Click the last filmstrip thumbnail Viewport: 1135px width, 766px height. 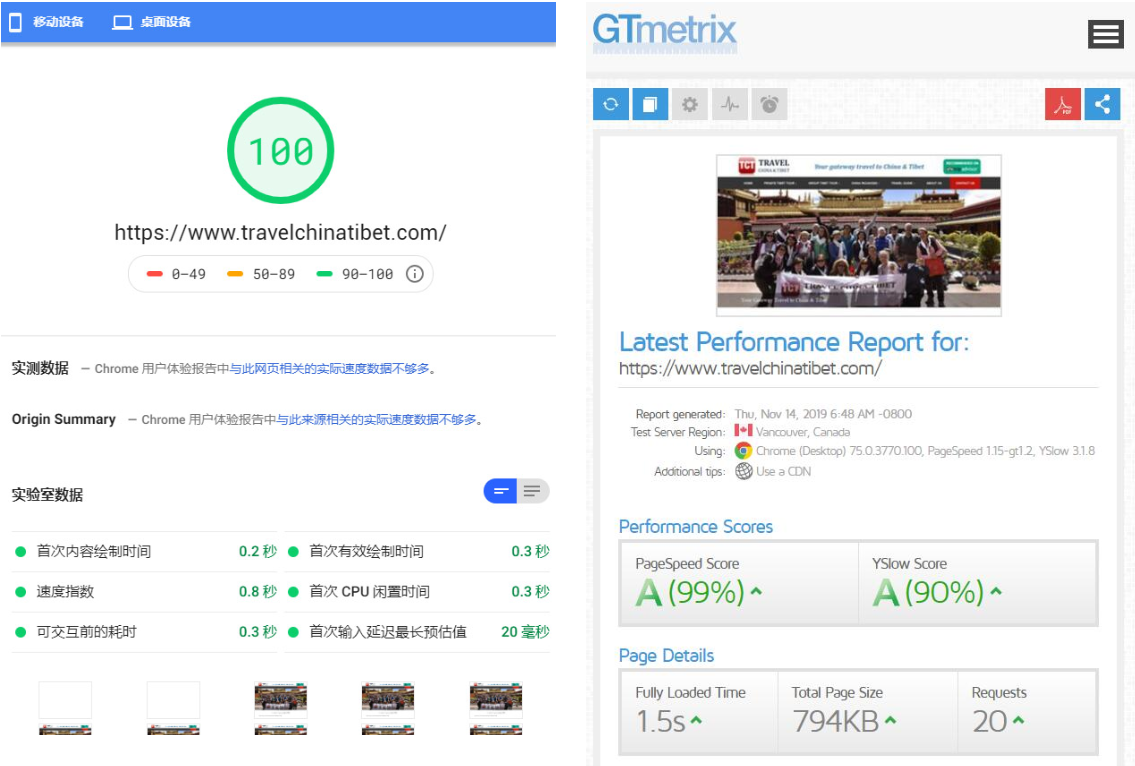(x=496, y=708)
